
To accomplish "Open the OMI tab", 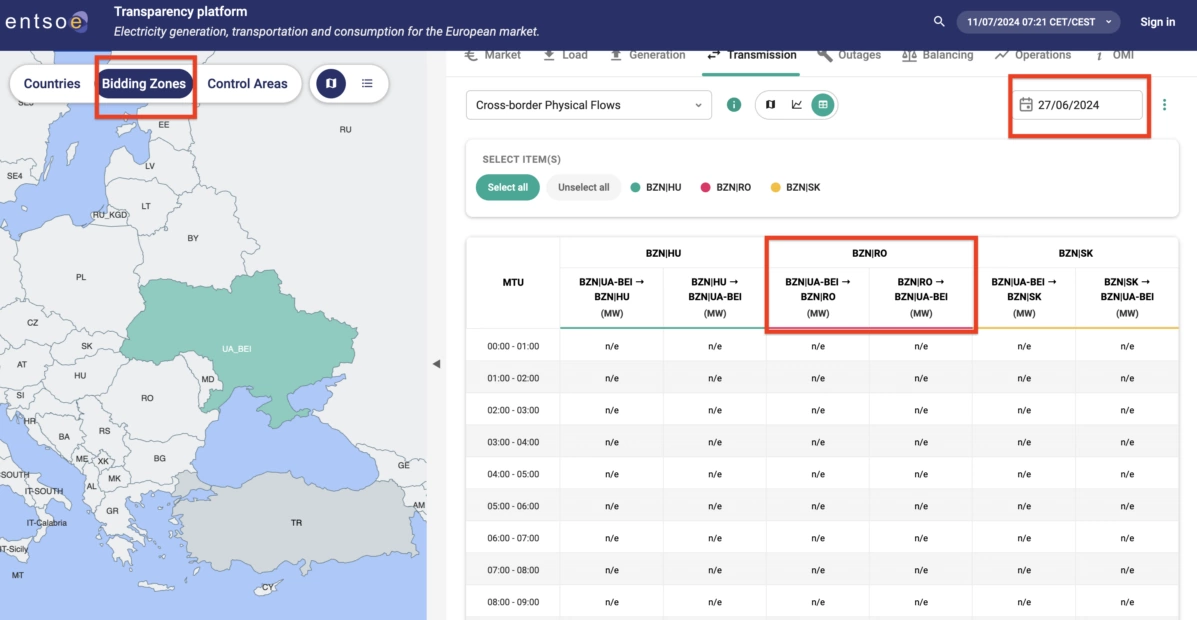I will (1115, 55).
